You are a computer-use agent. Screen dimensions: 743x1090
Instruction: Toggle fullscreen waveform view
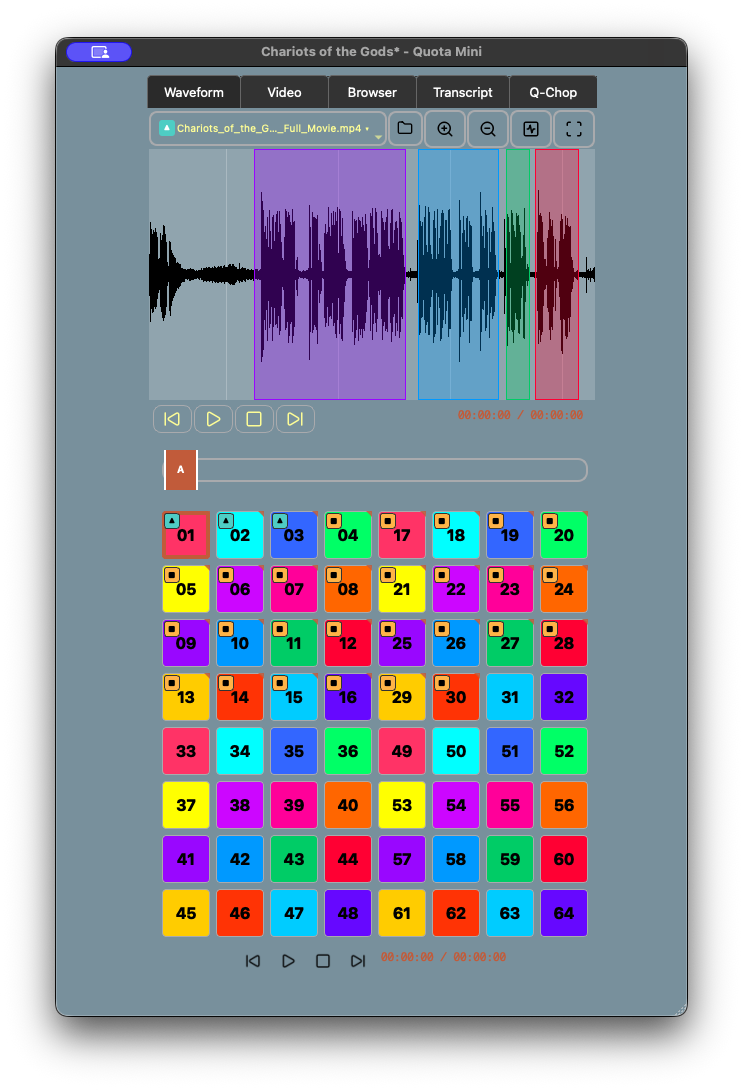[573, 129]
